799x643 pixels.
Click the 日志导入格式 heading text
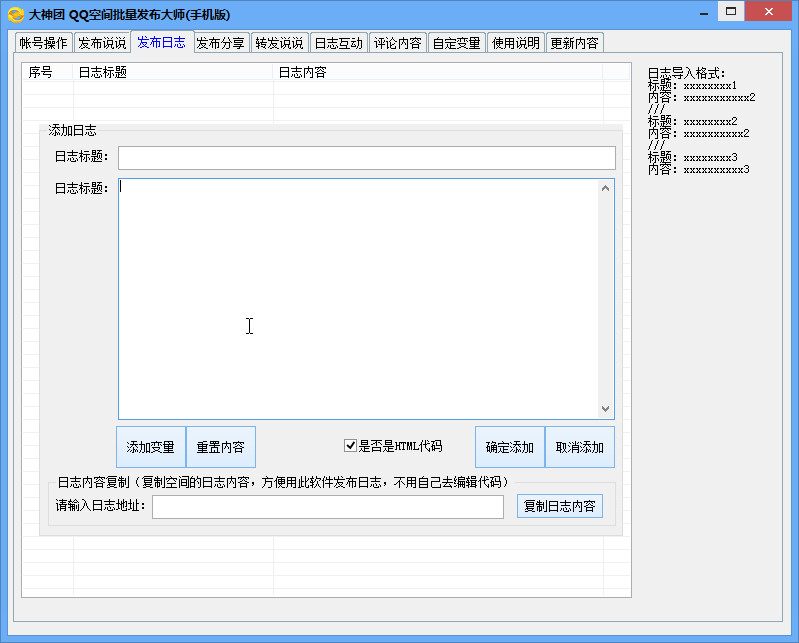(x=686, y=73)
